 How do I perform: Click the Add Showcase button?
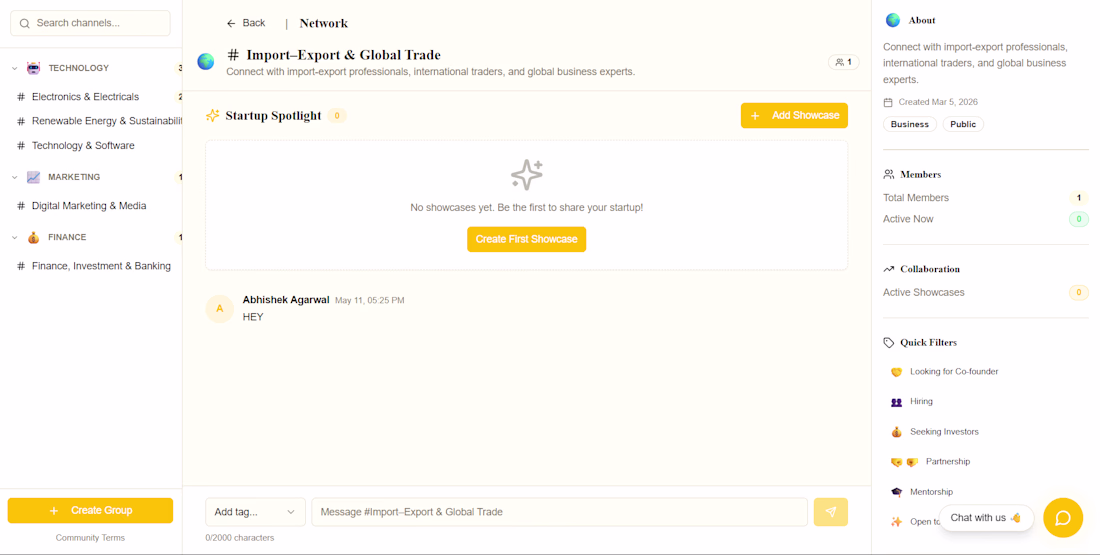point(794,116)
